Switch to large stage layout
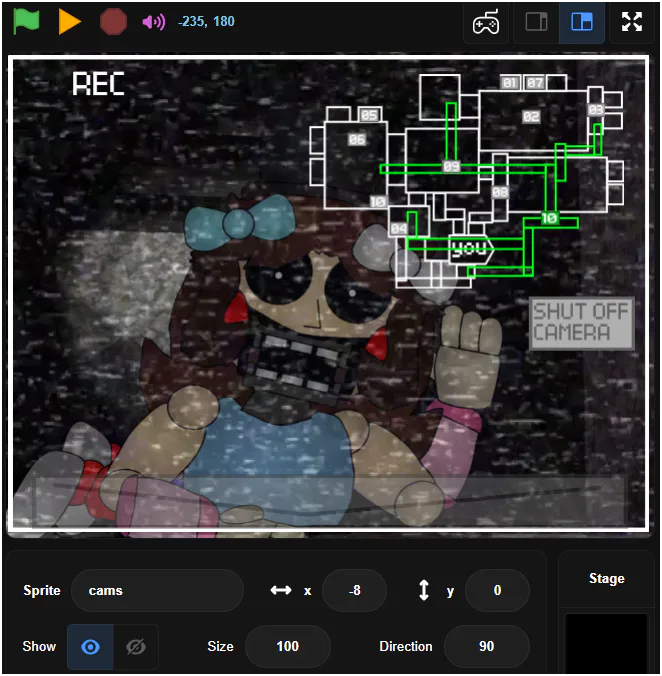This screenshot has width=662, height=676. pyautogui.click(x=582, y=22)
